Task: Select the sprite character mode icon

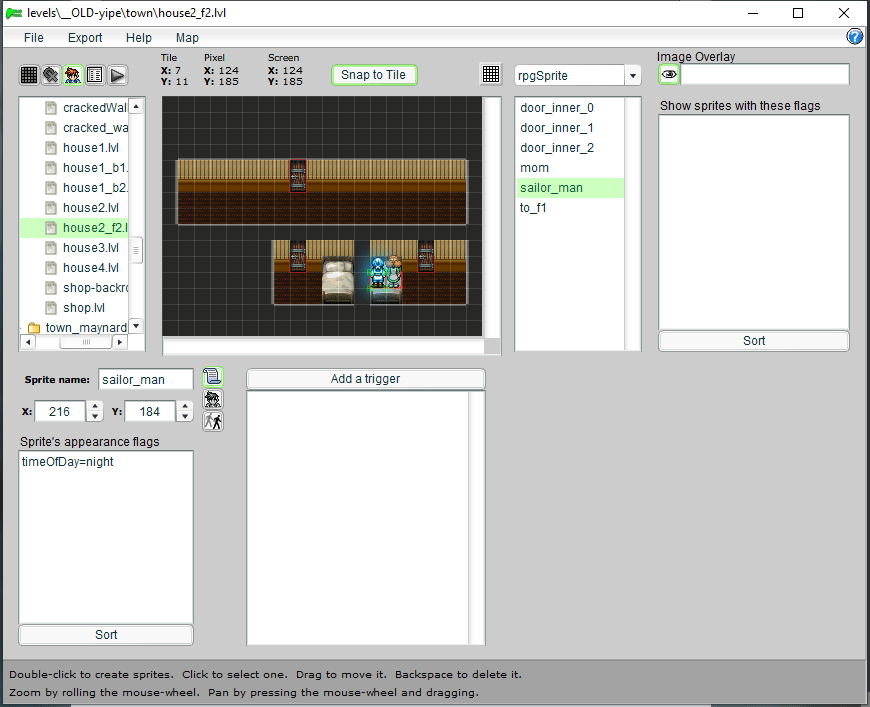Action: [x=73, y=75]
